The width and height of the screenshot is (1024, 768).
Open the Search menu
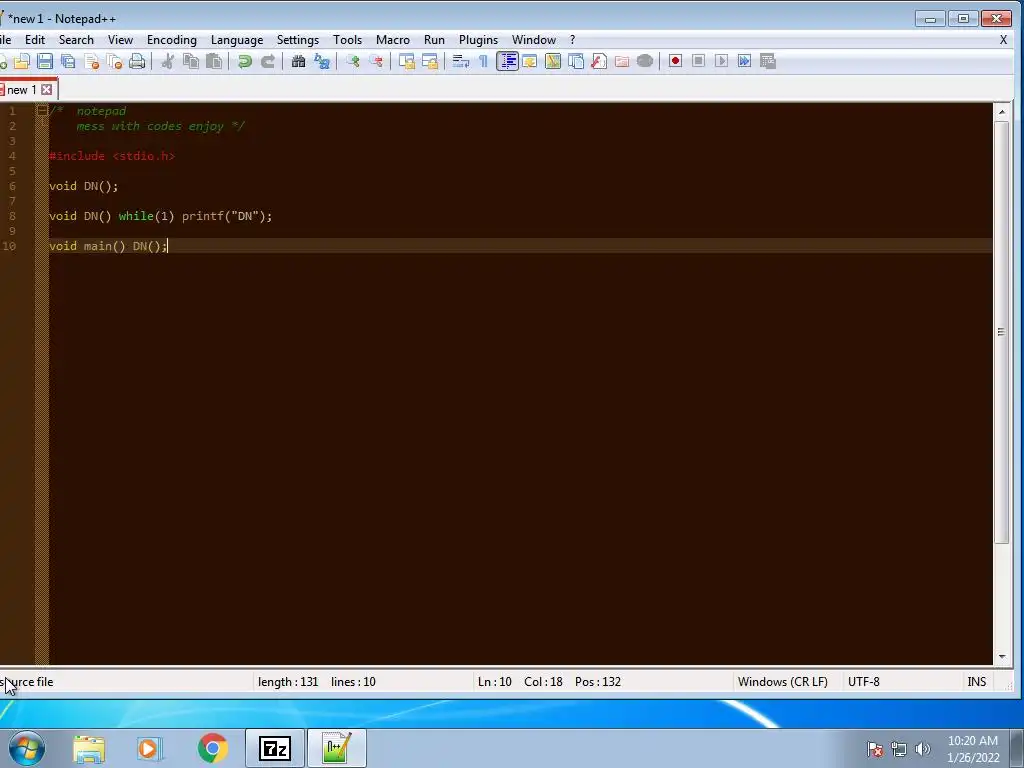pyautogui.click(x=76, y=40)
